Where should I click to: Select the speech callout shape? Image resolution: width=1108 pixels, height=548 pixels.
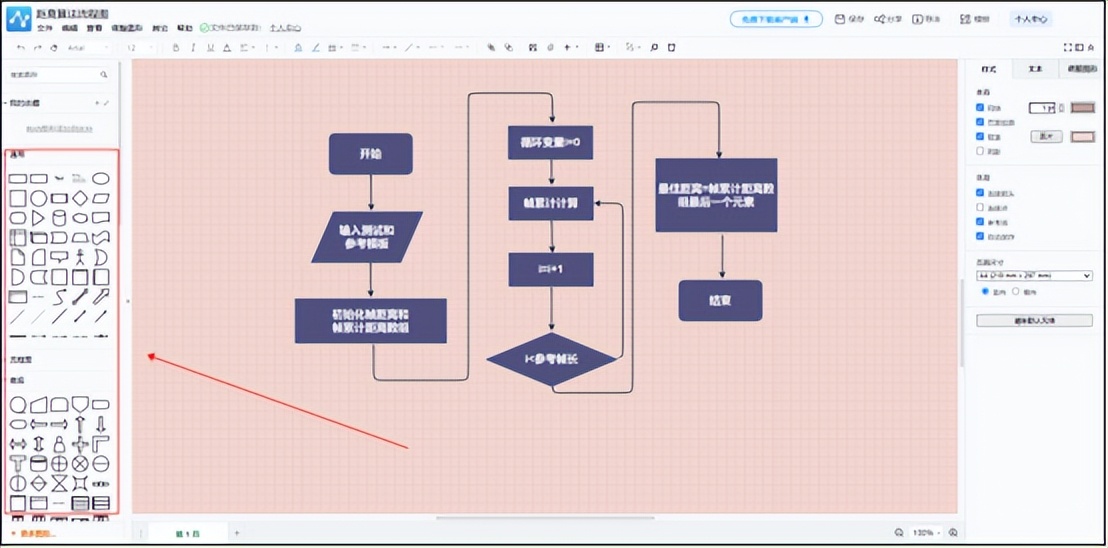(x=59, y=257)
